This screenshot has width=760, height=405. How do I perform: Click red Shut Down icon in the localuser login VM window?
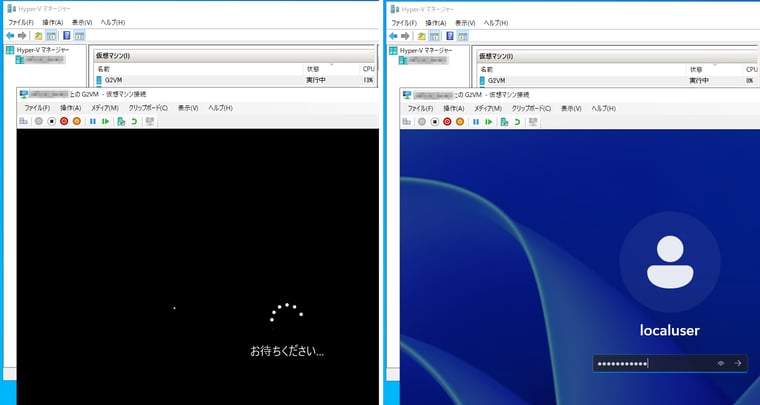pyautogui.click(x=447, y=122)
